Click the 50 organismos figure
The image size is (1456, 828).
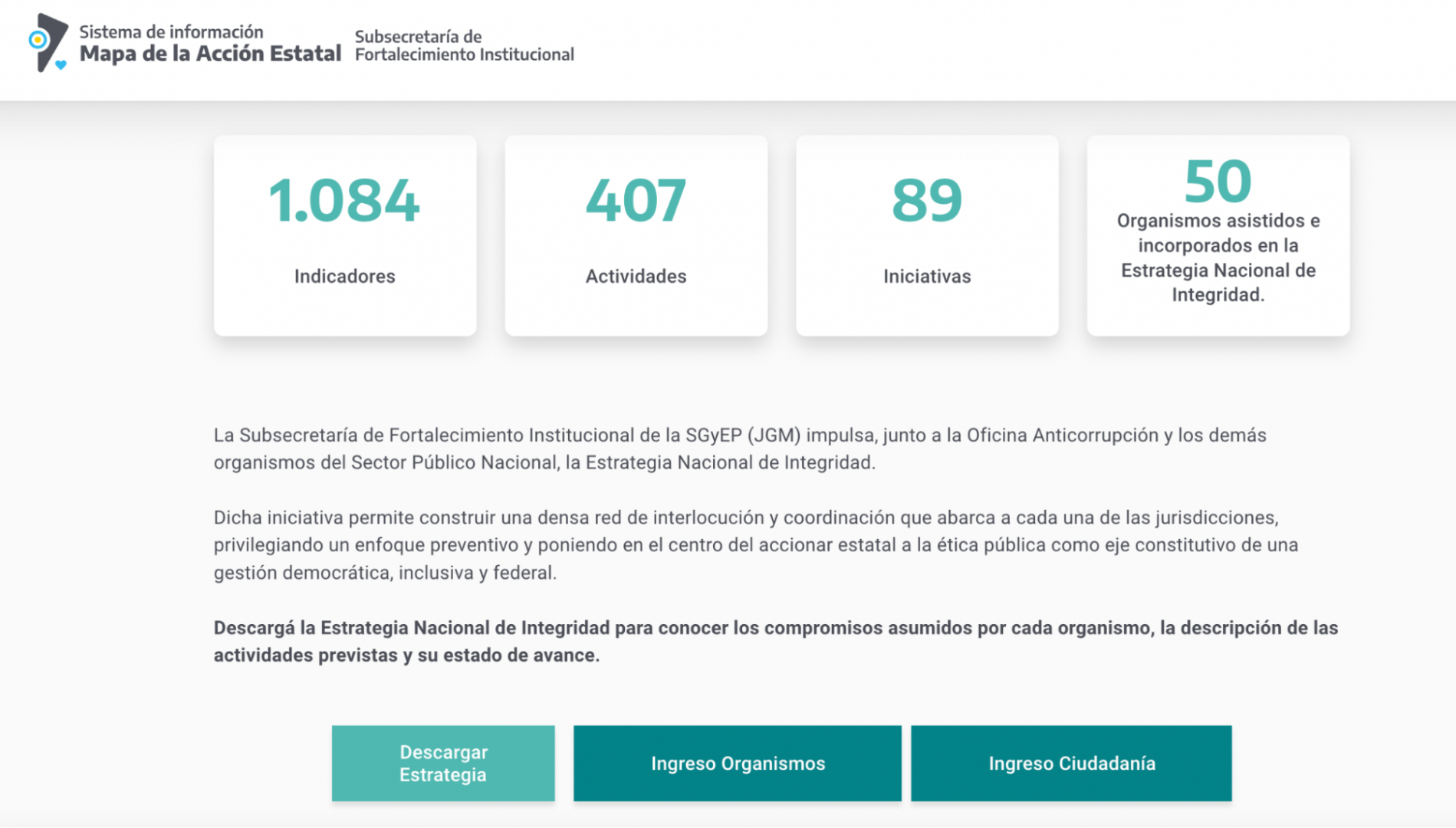tap(1218, 182)
